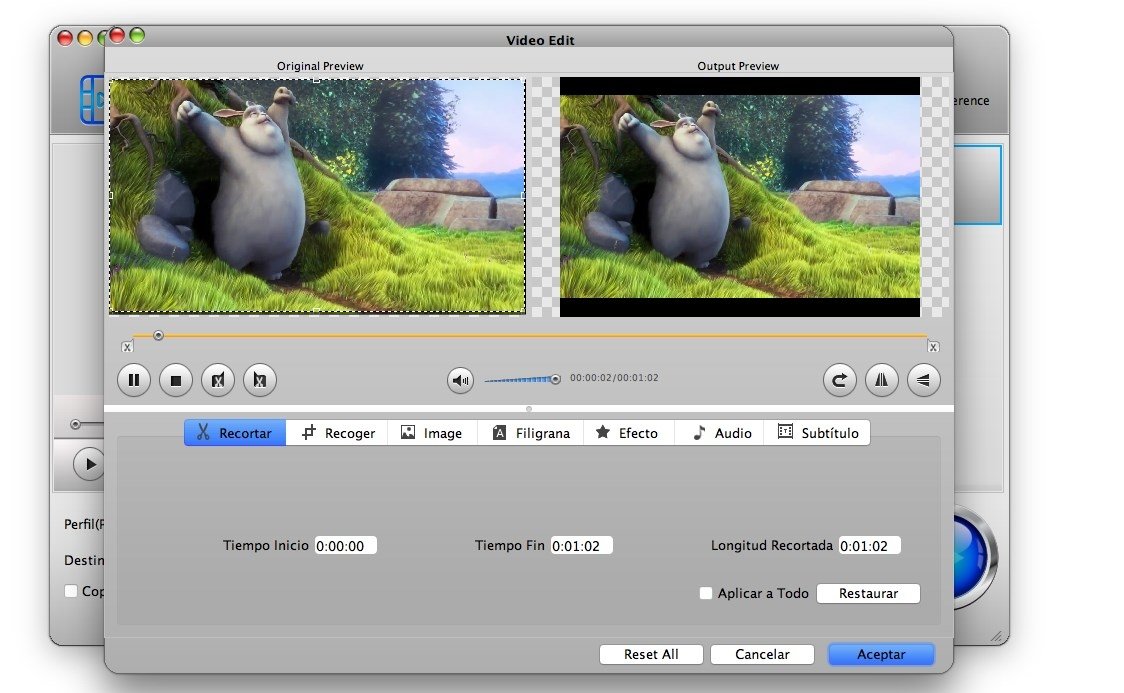
Task: Click the playback time readout 00:00:02/00:01:02
Action: (x=614, y=378)
